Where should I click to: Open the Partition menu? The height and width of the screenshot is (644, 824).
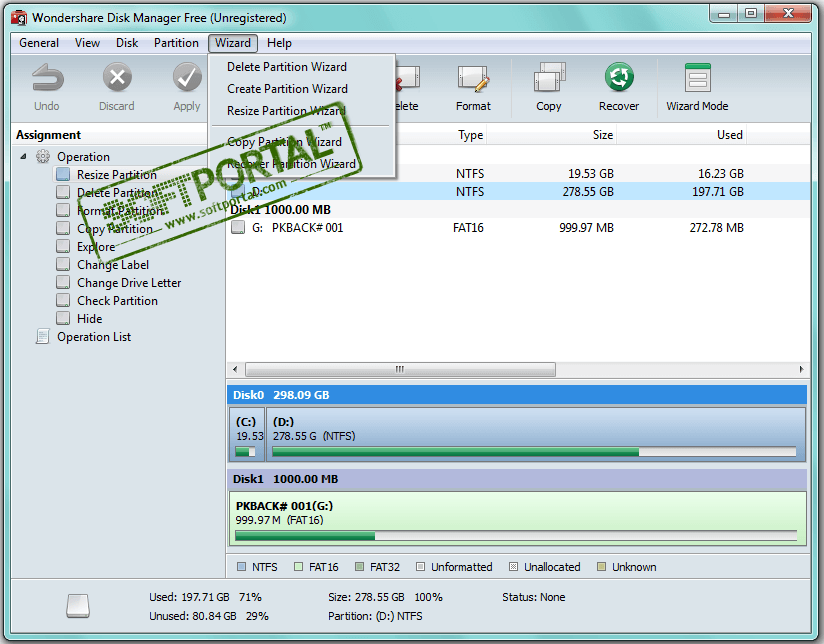pos(176,43)
